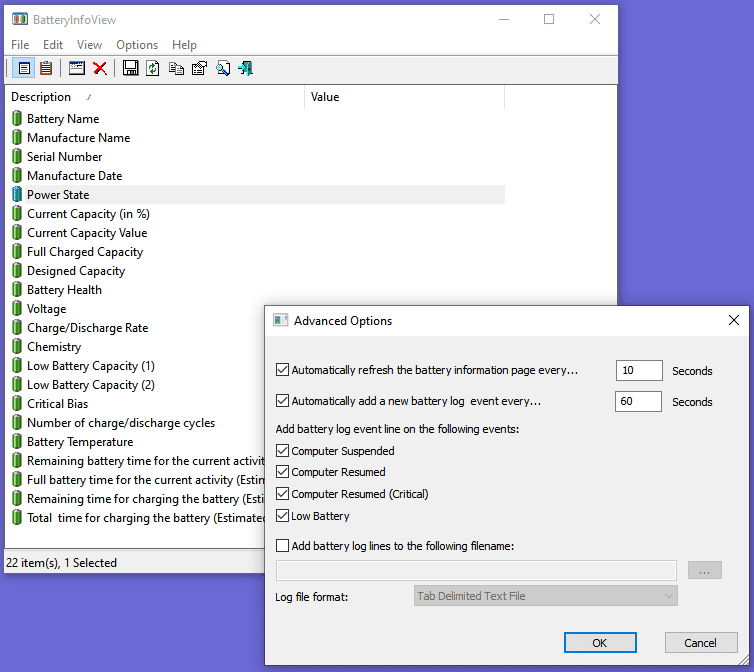Open Advanced Options toolbar icon
This screenshot has height=672, width=754.
[76, 68]
